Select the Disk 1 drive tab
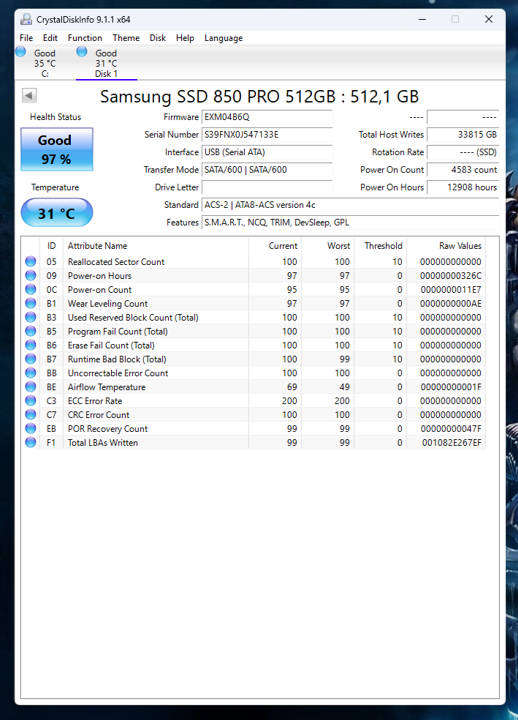518x720 pixels. [106, 63]
